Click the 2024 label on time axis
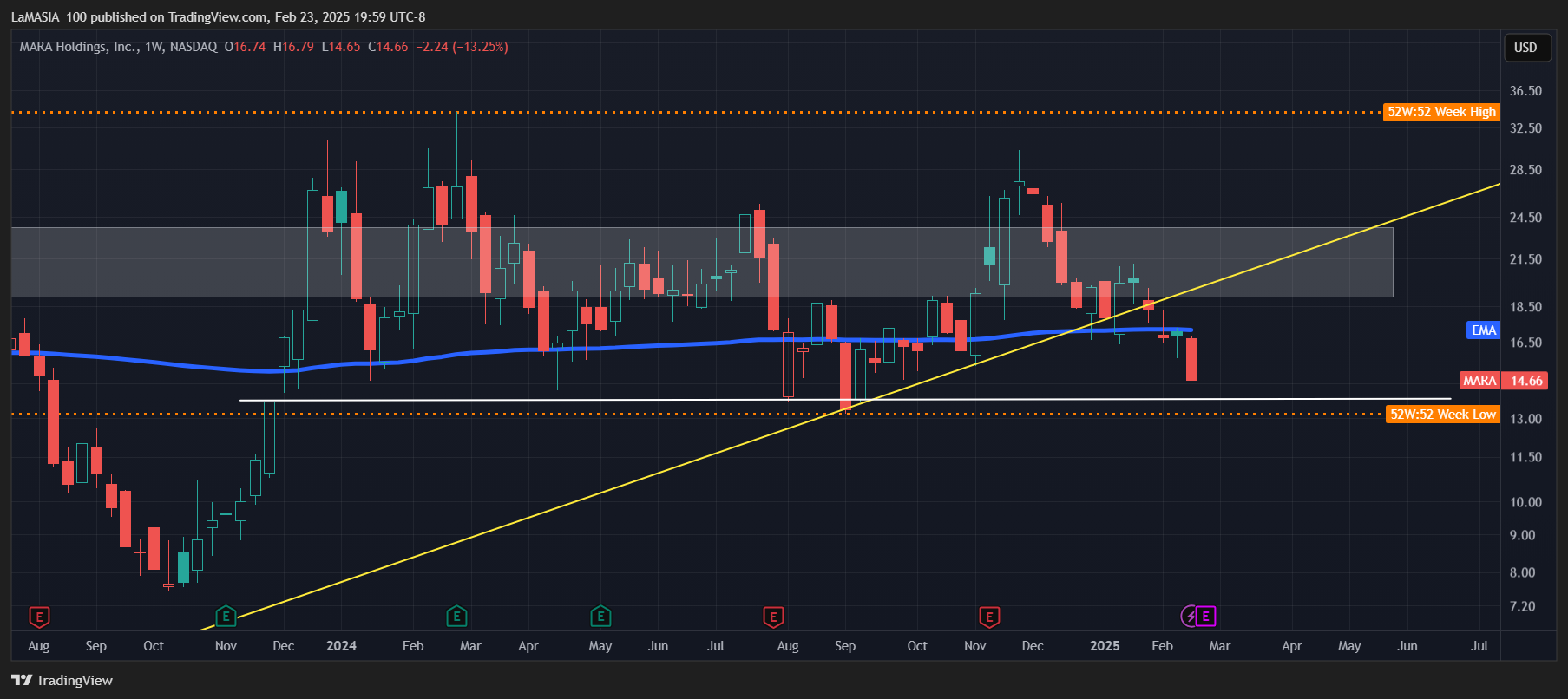Screen dimensions: 1568x699 click(341, 646)
